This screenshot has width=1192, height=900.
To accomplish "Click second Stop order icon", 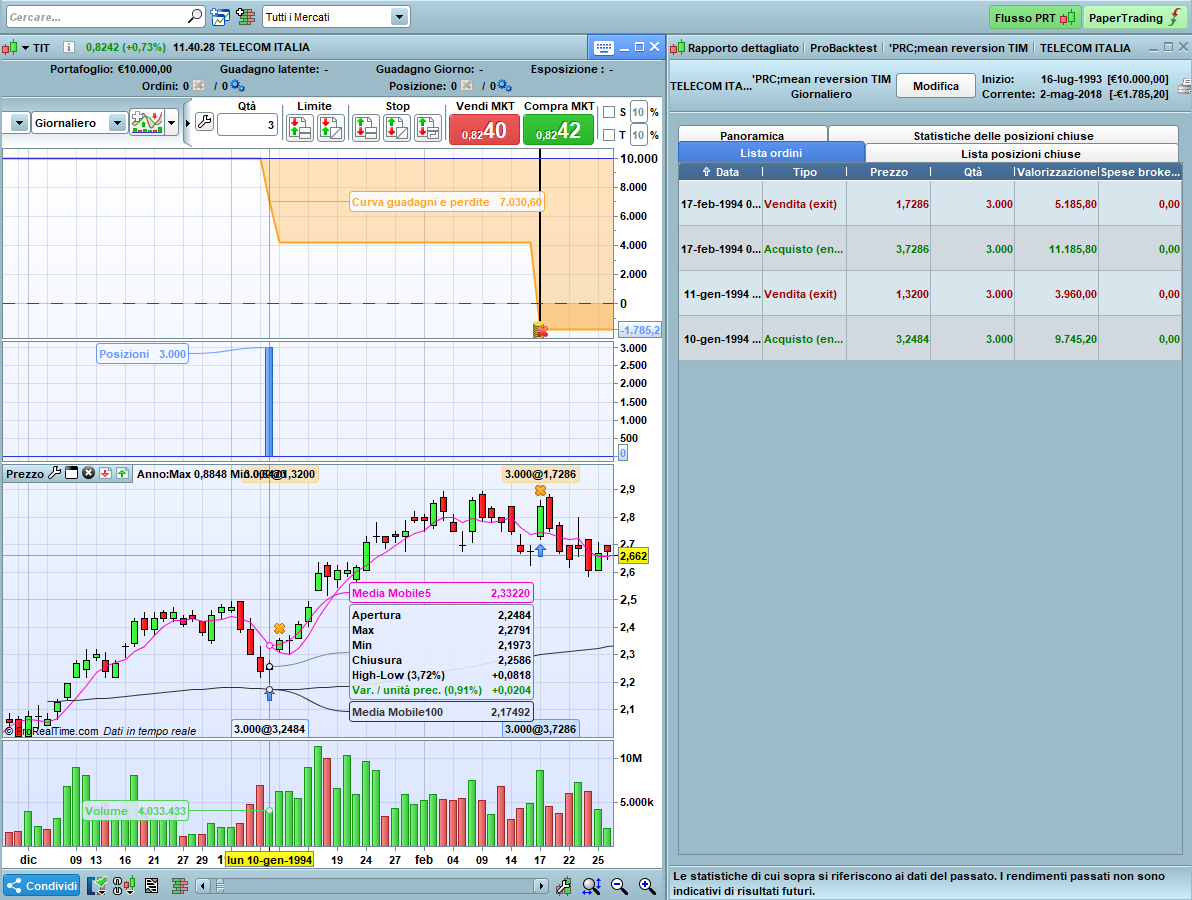I will [x=397, y=128].
